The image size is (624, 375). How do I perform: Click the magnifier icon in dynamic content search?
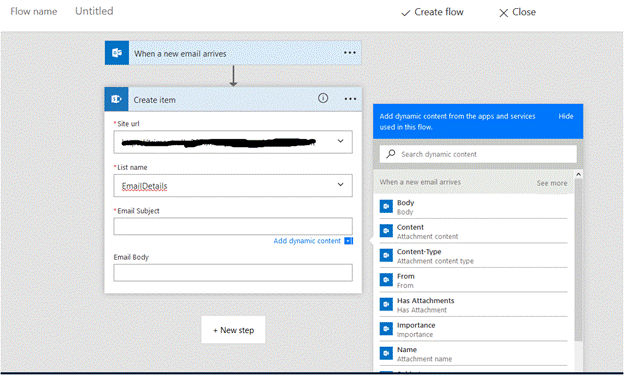point(391,154)
